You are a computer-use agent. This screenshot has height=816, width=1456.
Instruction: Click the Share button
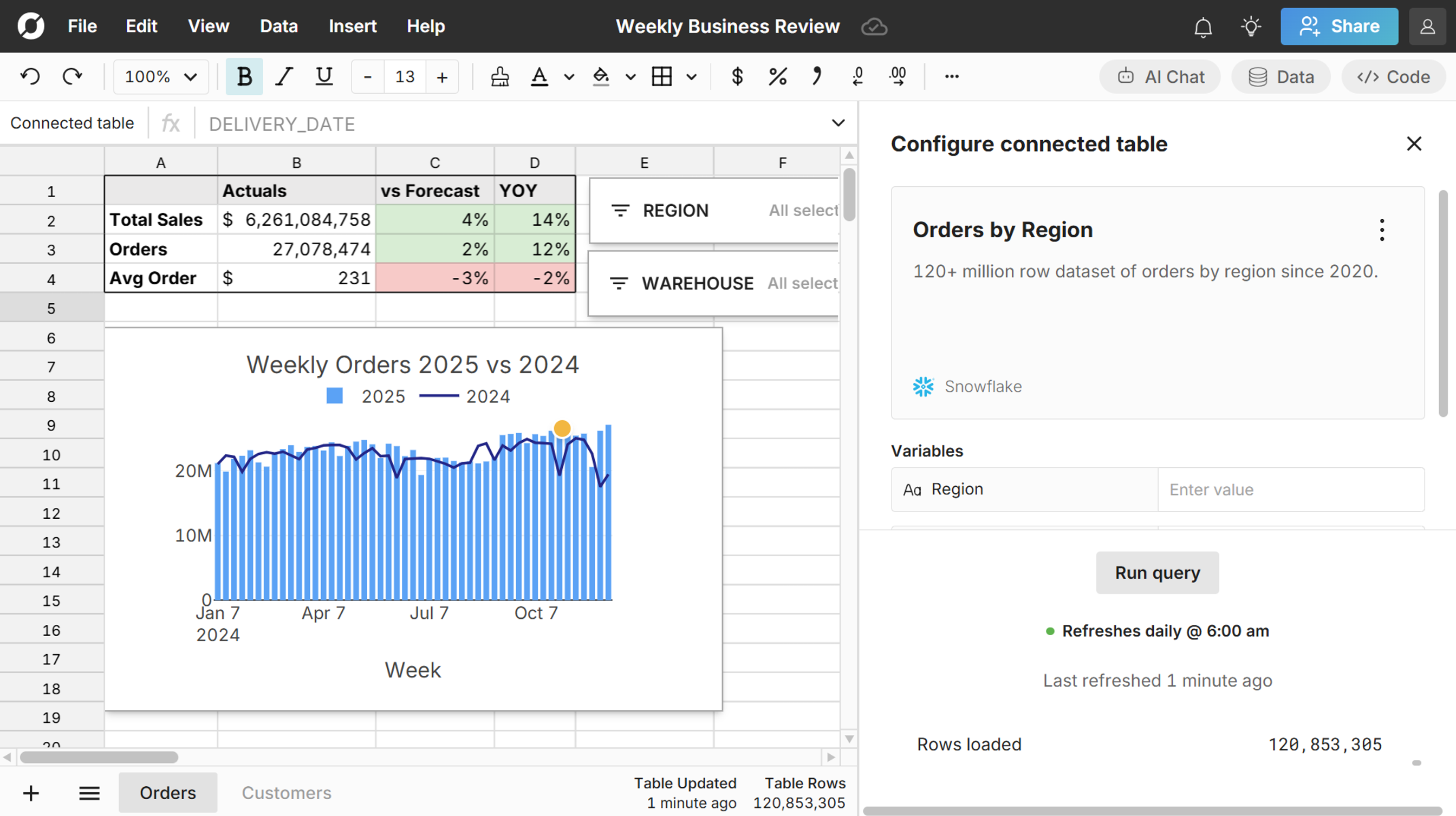pyautogui.click(x=1339, y=27)
